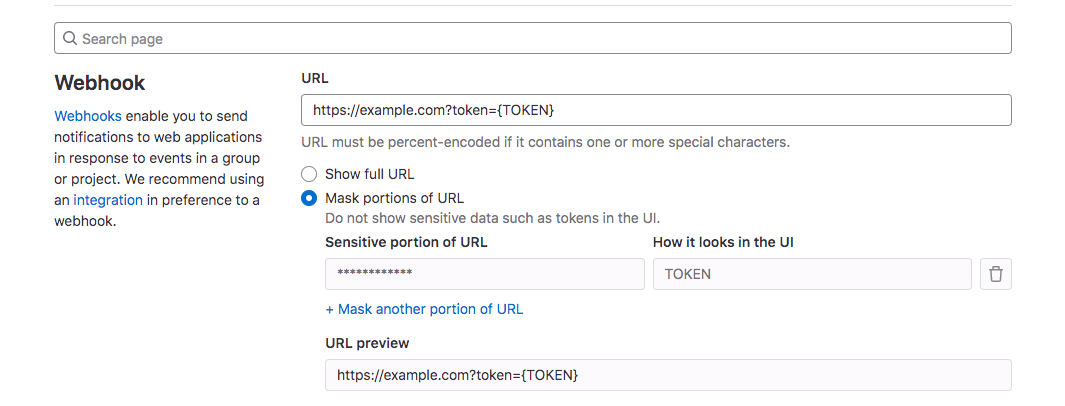The height and width of the screenshot is (406, 1065).
Task: Follow the integration link in description
Action: (108, 200)
